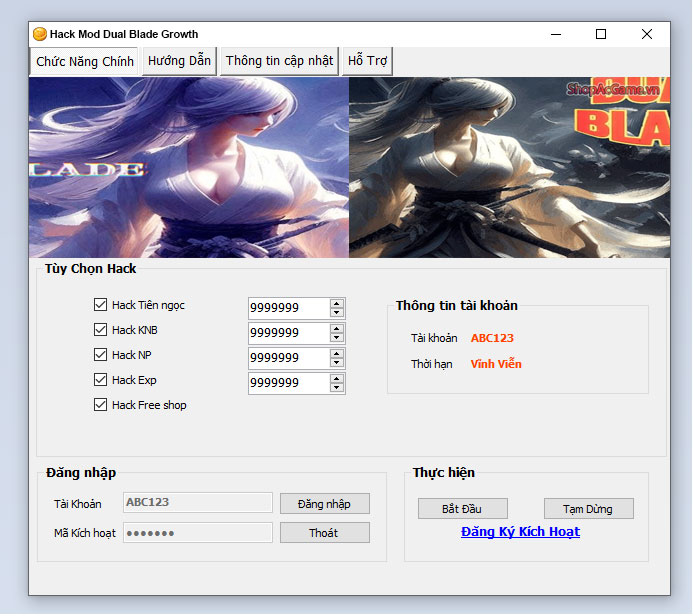Screen dimensions: 693x616
Task: Click the Thoát button
Action: [x=325, y=533]
